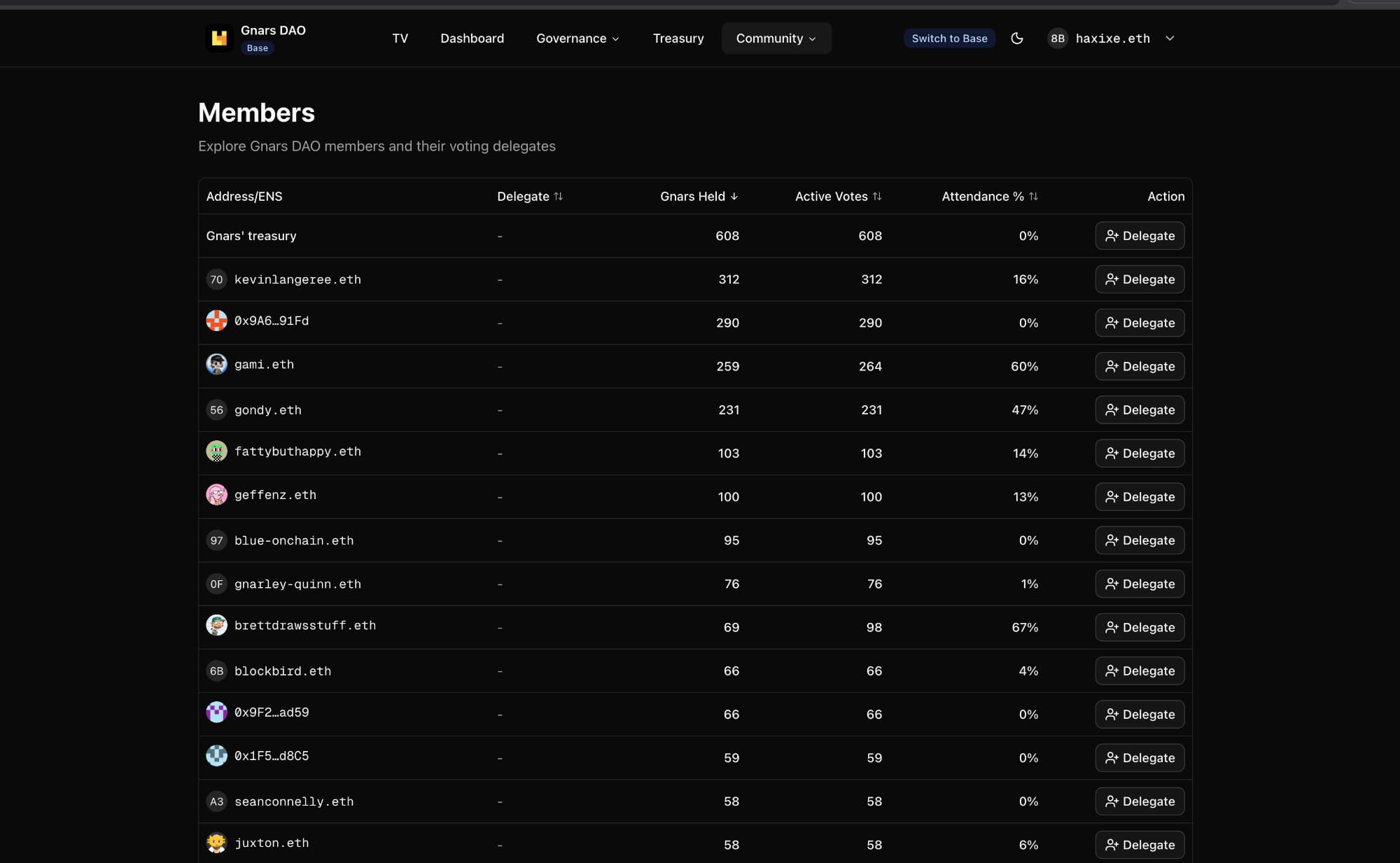Click the fattybuthappy.eth avatar icon

point(216,451)
